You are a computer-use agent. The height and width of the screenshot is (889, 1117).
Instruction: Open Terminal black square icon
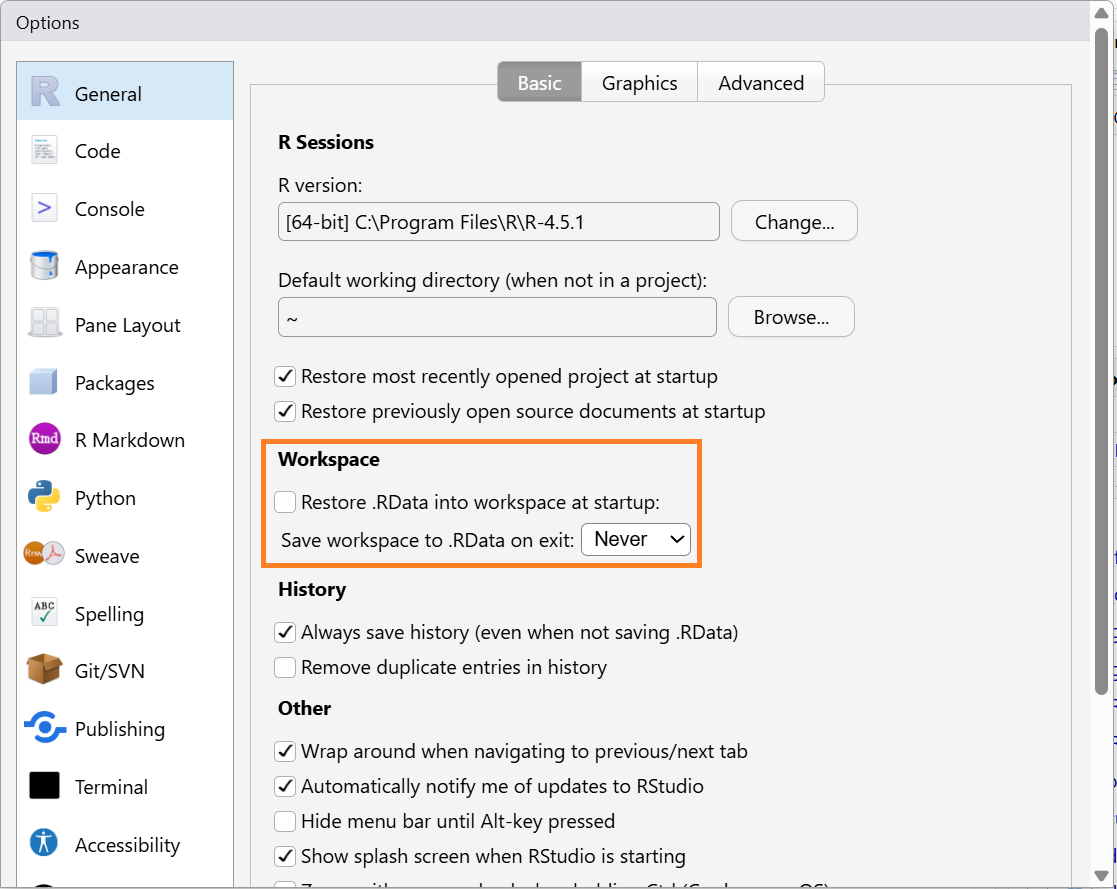coord(44,786)
